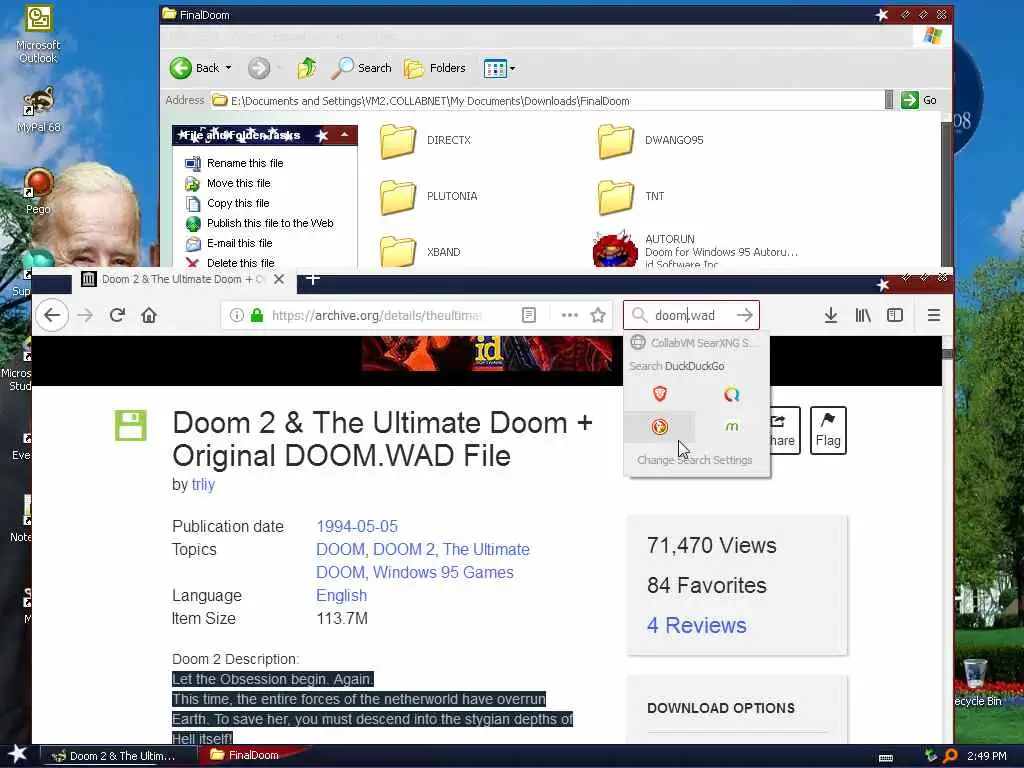Open the browser library icon

(863, 315)
